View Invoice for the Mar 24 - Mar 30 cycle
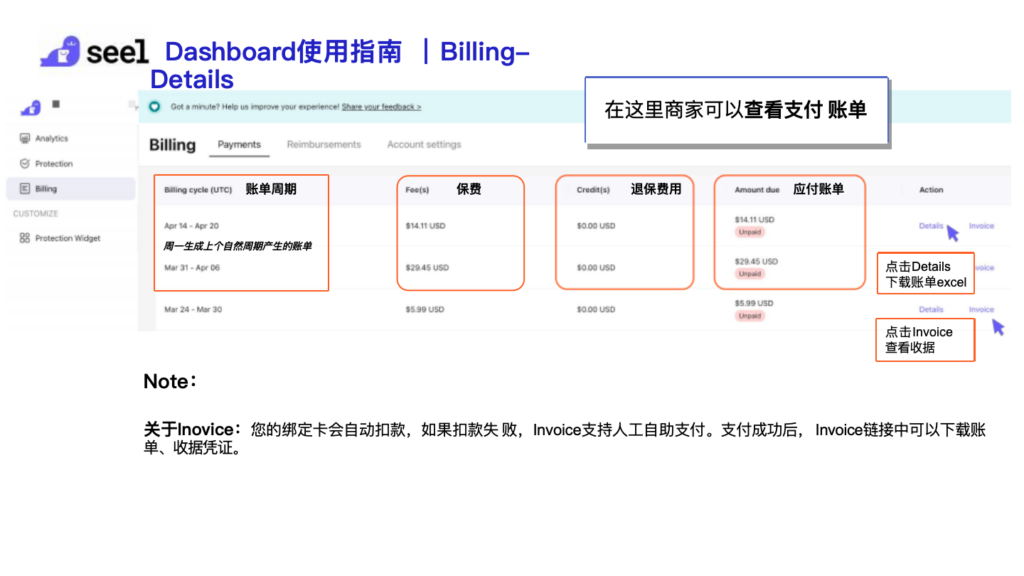Image resolution: width=1024 pixels, height=576 pixels. tap(981, 310)
